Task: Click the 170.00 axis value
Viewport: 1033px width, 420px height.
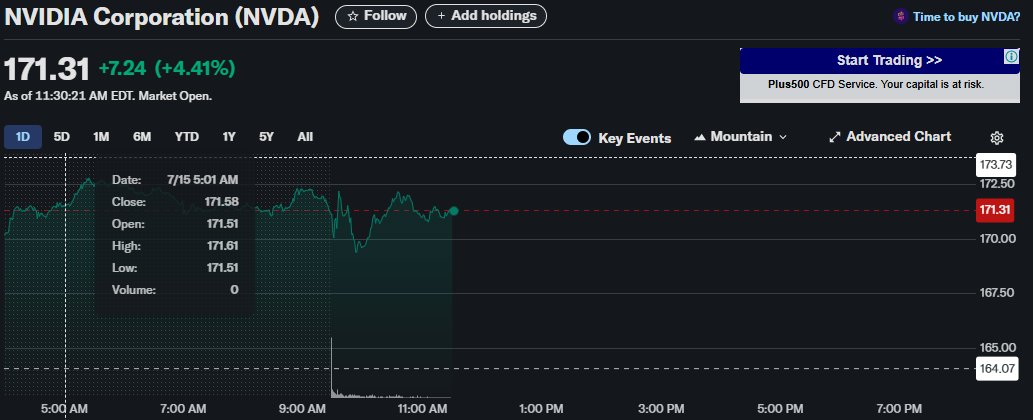Action: [x=998, y=238]
